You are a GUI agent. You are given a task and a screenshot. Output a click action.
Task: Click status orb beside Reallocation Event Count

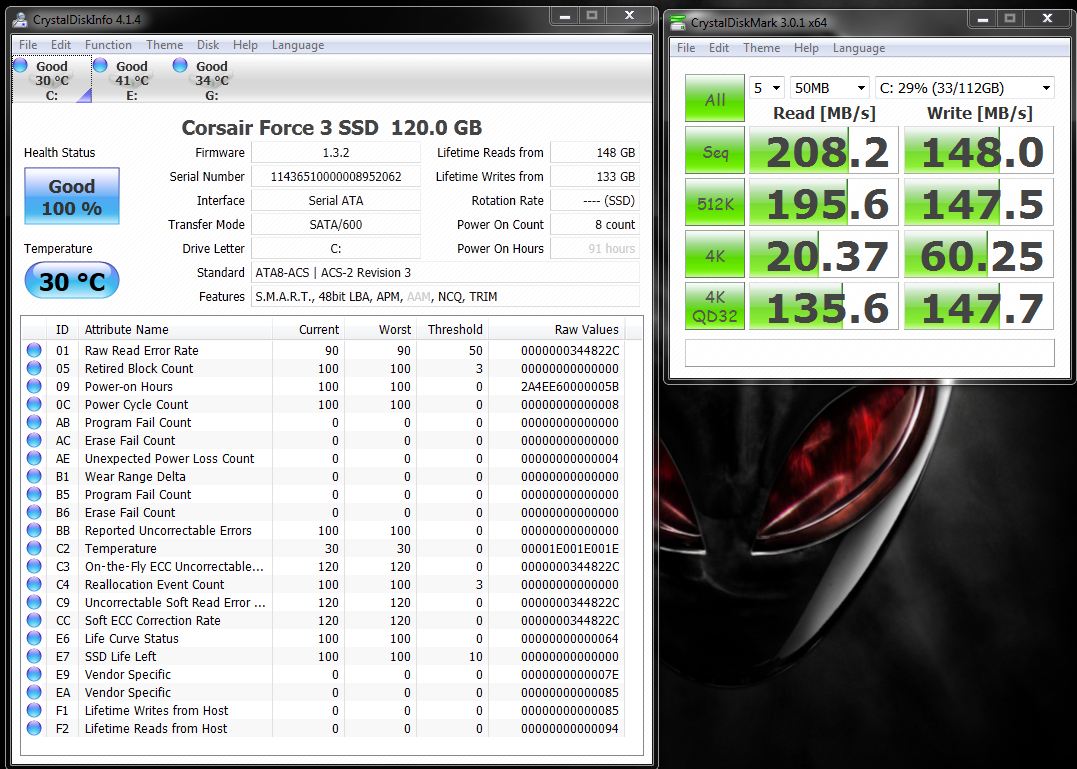click(x=34, y=584)
